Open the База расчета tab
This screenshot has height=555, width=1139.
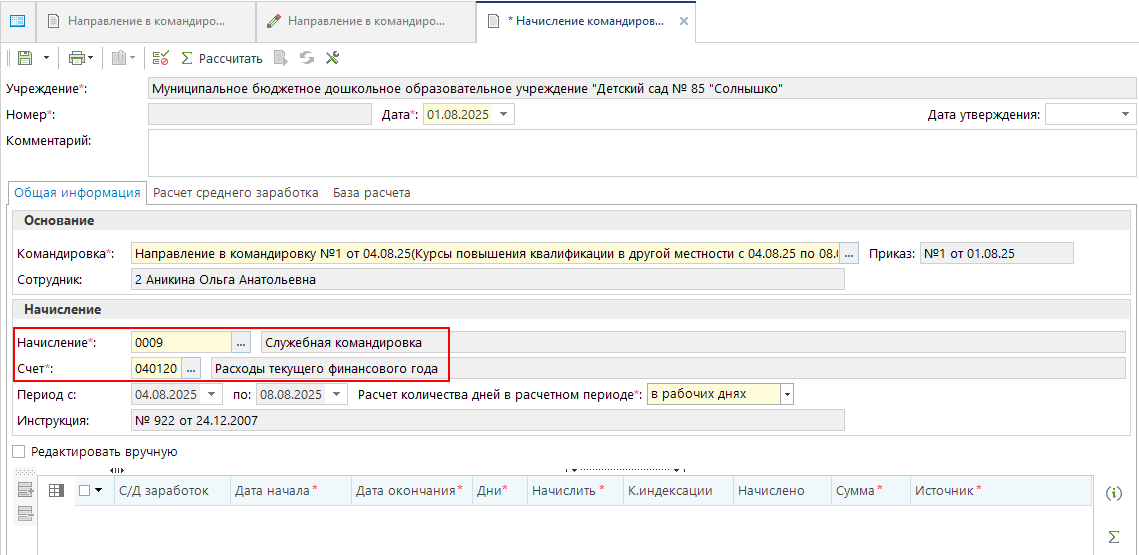(371, 193)
